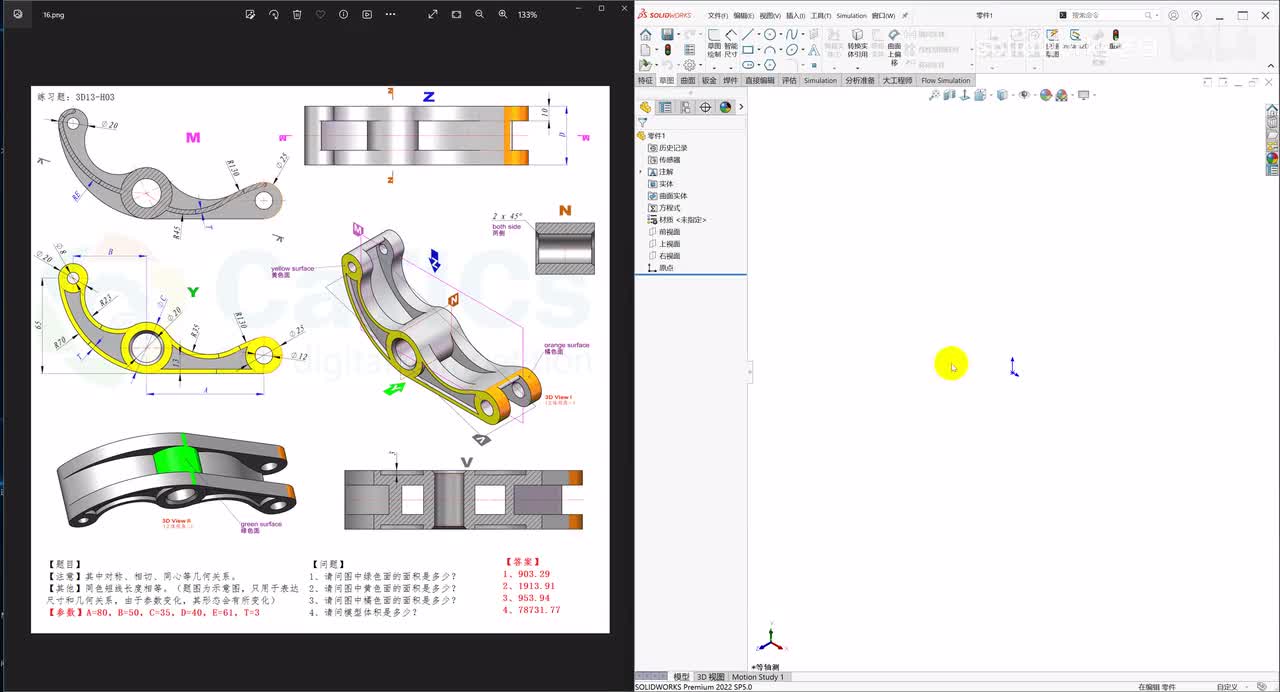Select 原点 (Origin) in feature tree
This screenshot has width=1280, height=692.
(x=660, y=268)
